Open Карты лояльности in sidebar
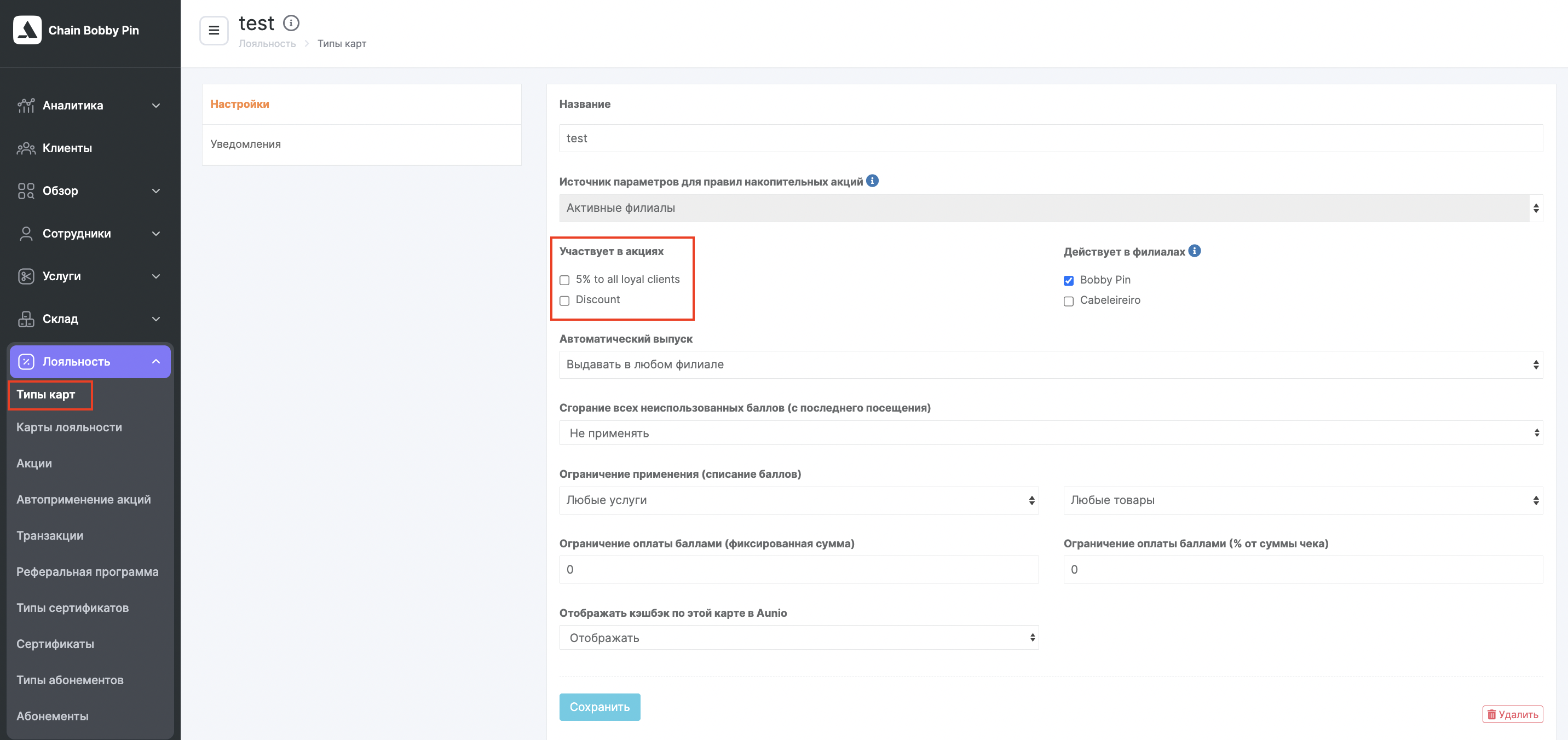The width and height of the screenshot is (1568, 740). click(x=69, y=427)
